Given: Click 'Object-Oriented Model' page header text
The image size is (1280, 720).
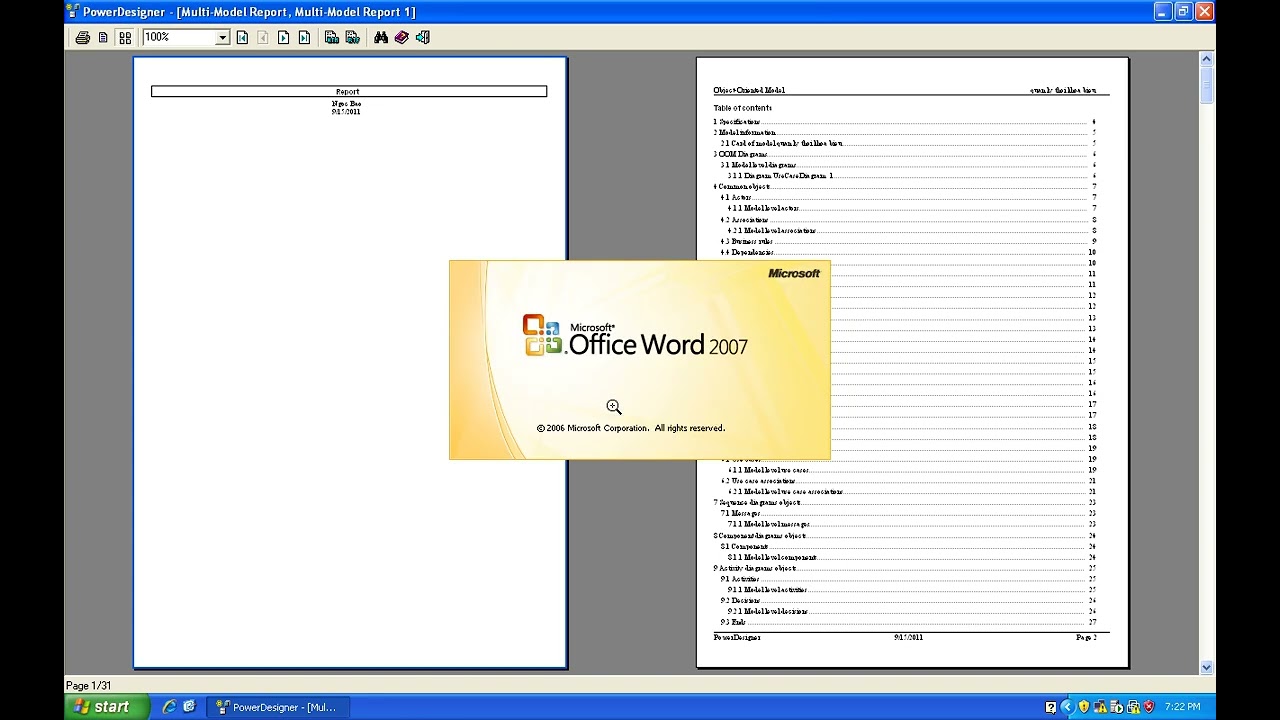Looking at the screenshot, I should pyautogui.click(x=749, y=90).
